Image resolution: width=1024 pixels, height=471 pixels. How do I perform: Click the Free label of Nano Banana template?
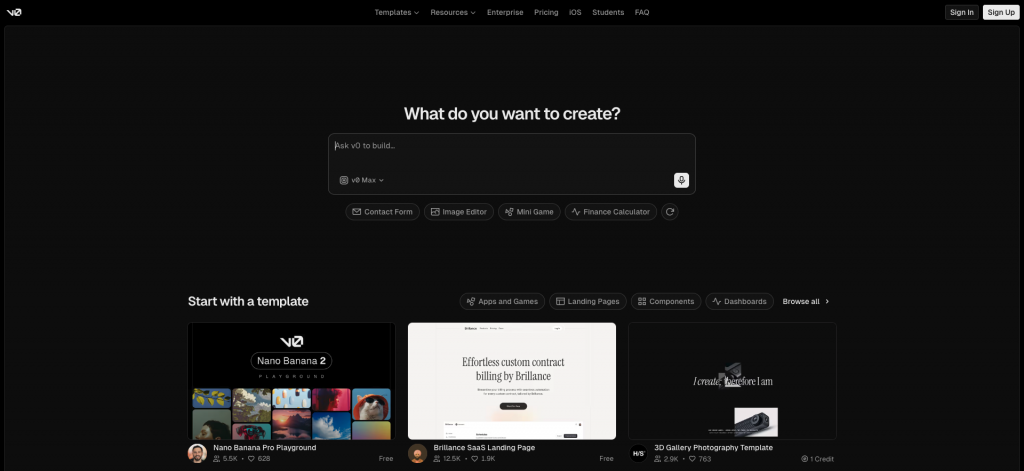tap(386, 459)
